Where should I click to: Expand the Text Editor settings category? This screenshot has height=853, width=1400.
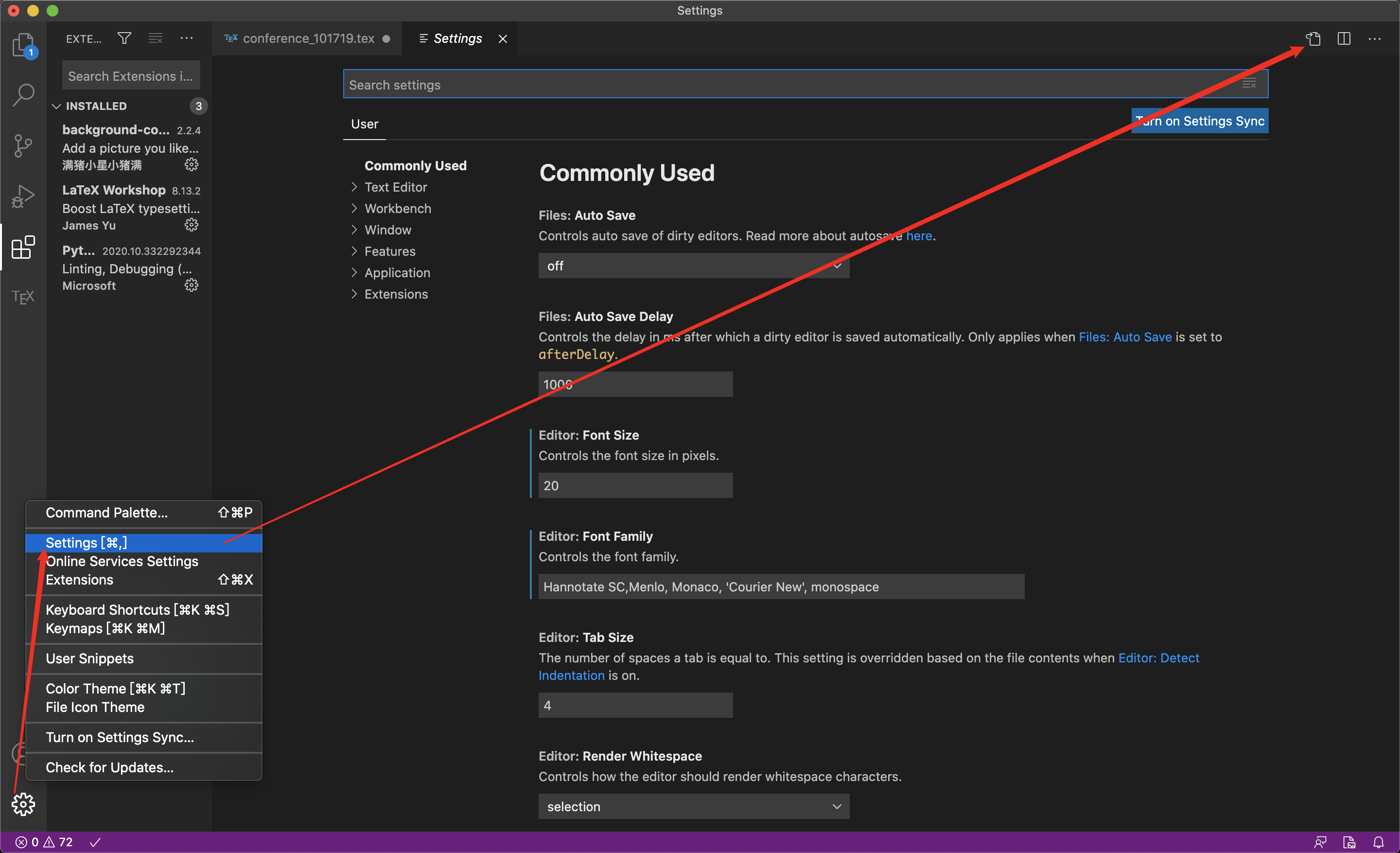(x=396, y=187)
